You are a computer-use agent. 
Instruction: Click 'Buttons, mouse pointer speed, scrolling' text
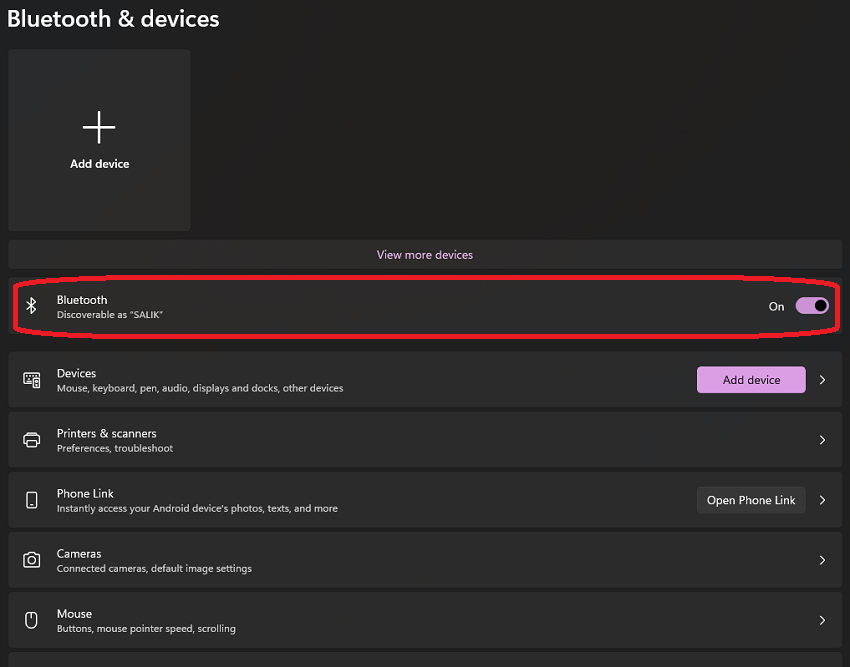click(146, 628)
